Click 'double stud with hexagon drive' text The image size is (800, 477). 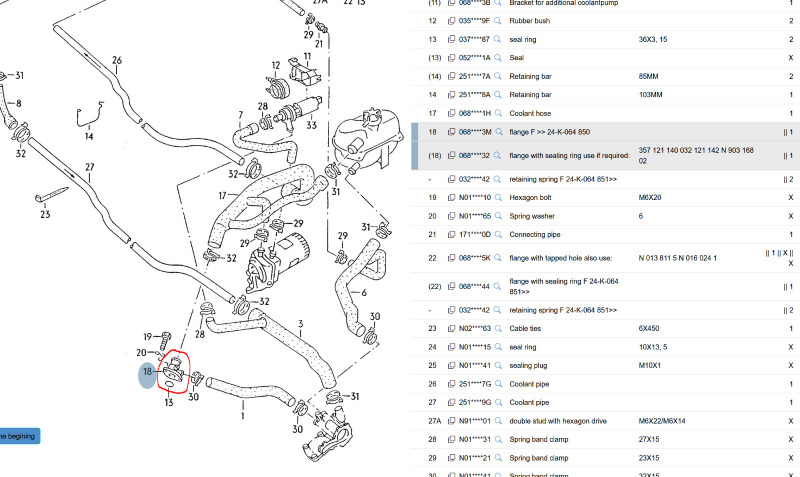(x=558, y=421)
